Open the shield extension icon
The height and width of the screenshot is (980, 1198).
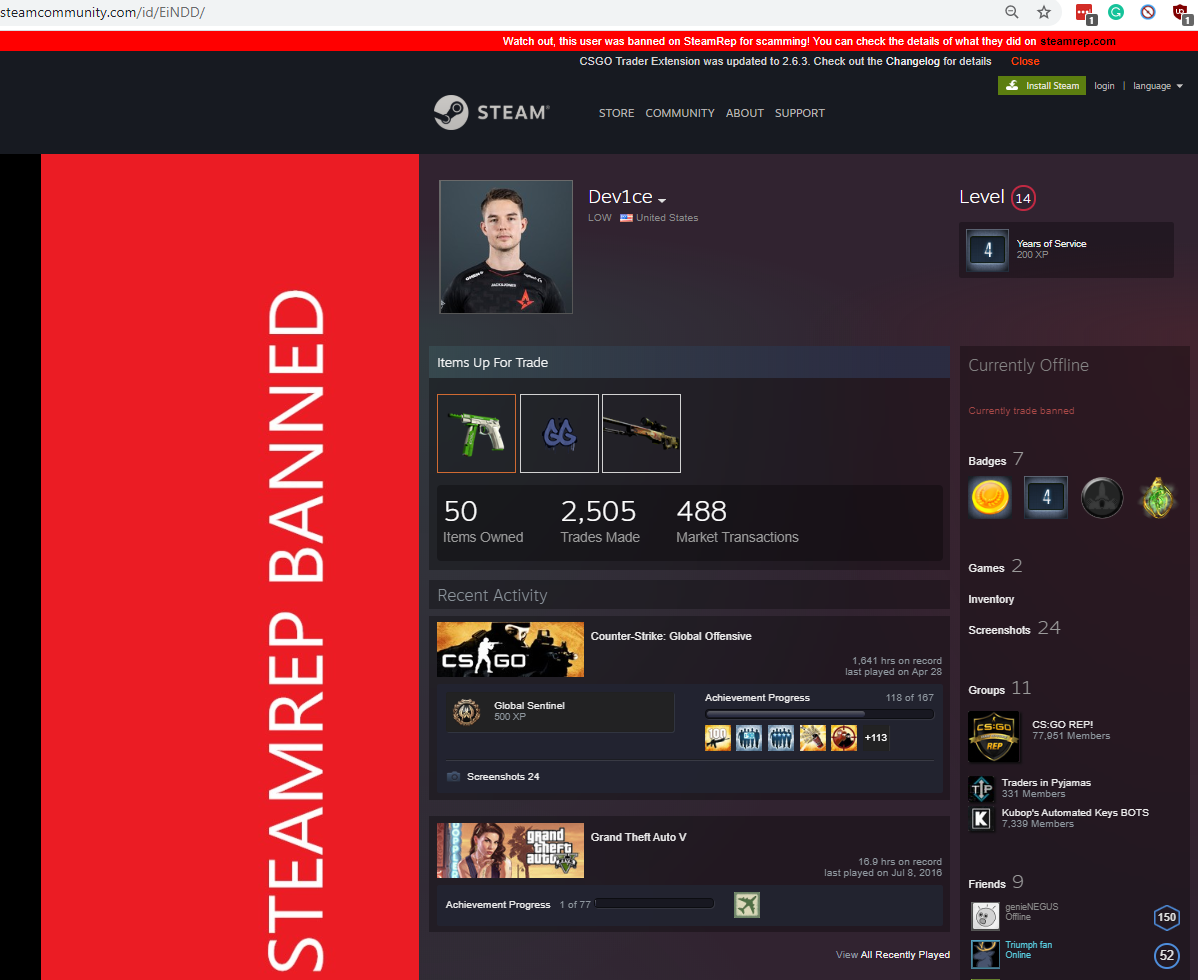coord(1181,14)
